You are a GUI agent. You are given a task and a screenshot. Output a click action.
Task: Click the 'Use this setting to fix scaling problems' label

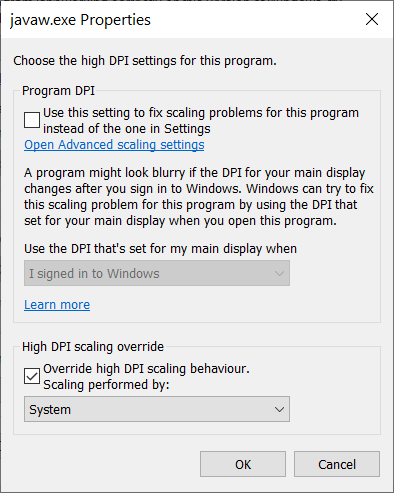point(201,121)
